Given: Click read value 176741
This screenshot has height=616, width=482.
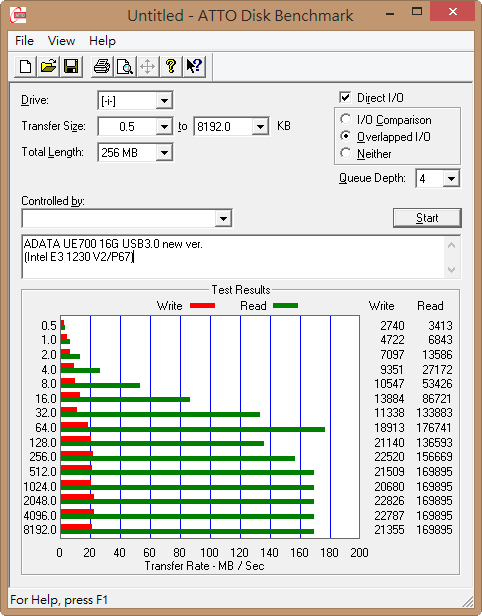Looking at the screenshot, I should (x=434, y=428).
